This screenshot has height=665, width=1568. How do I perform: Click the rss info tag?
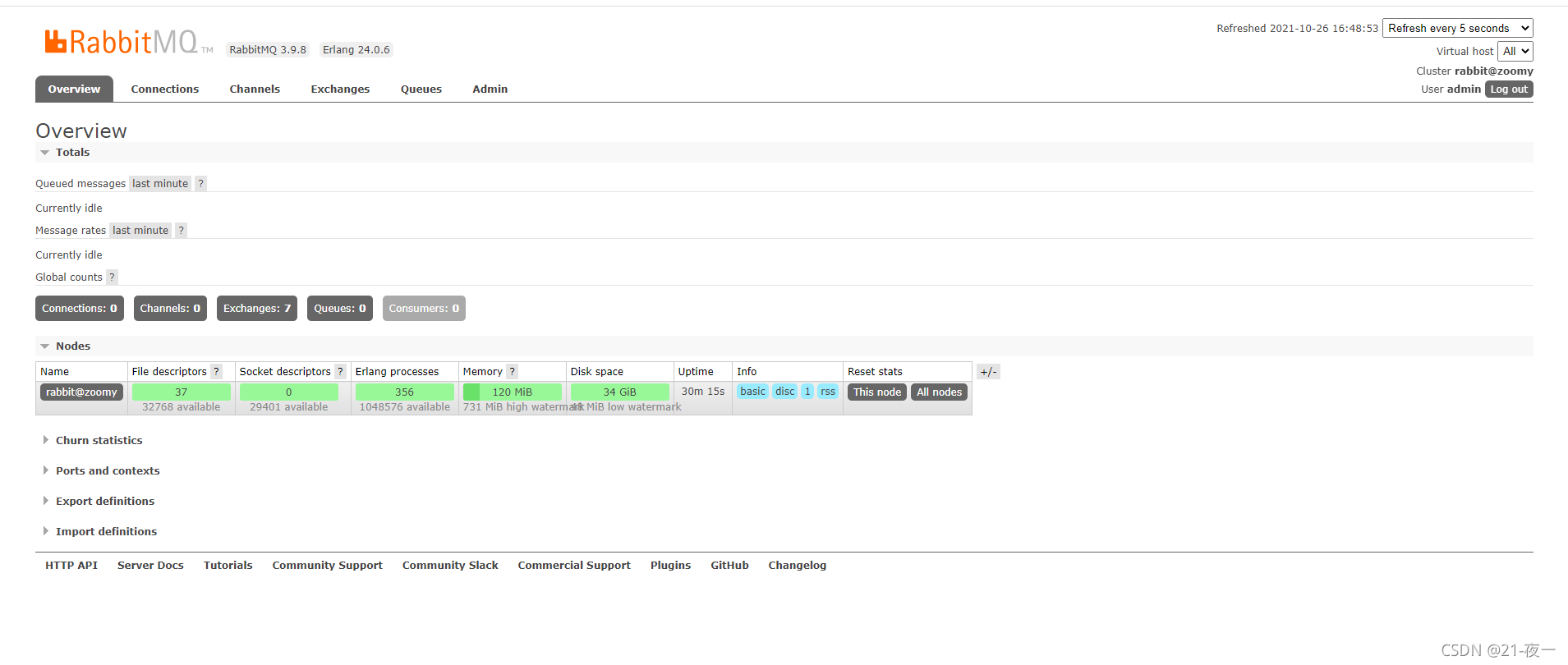[x=828, y=392]
